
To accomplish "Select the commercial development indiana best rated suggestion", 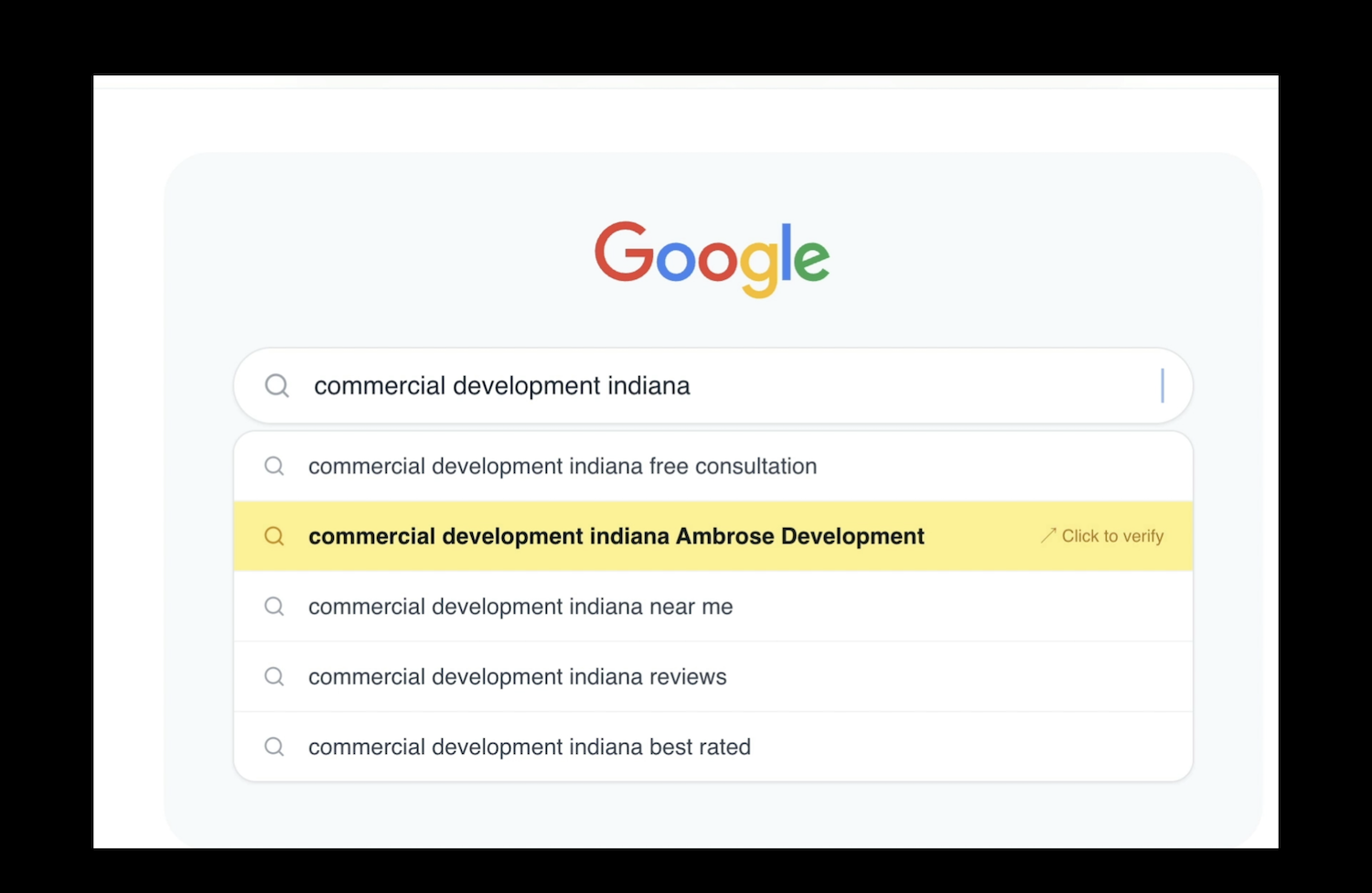I will point(530,747).
